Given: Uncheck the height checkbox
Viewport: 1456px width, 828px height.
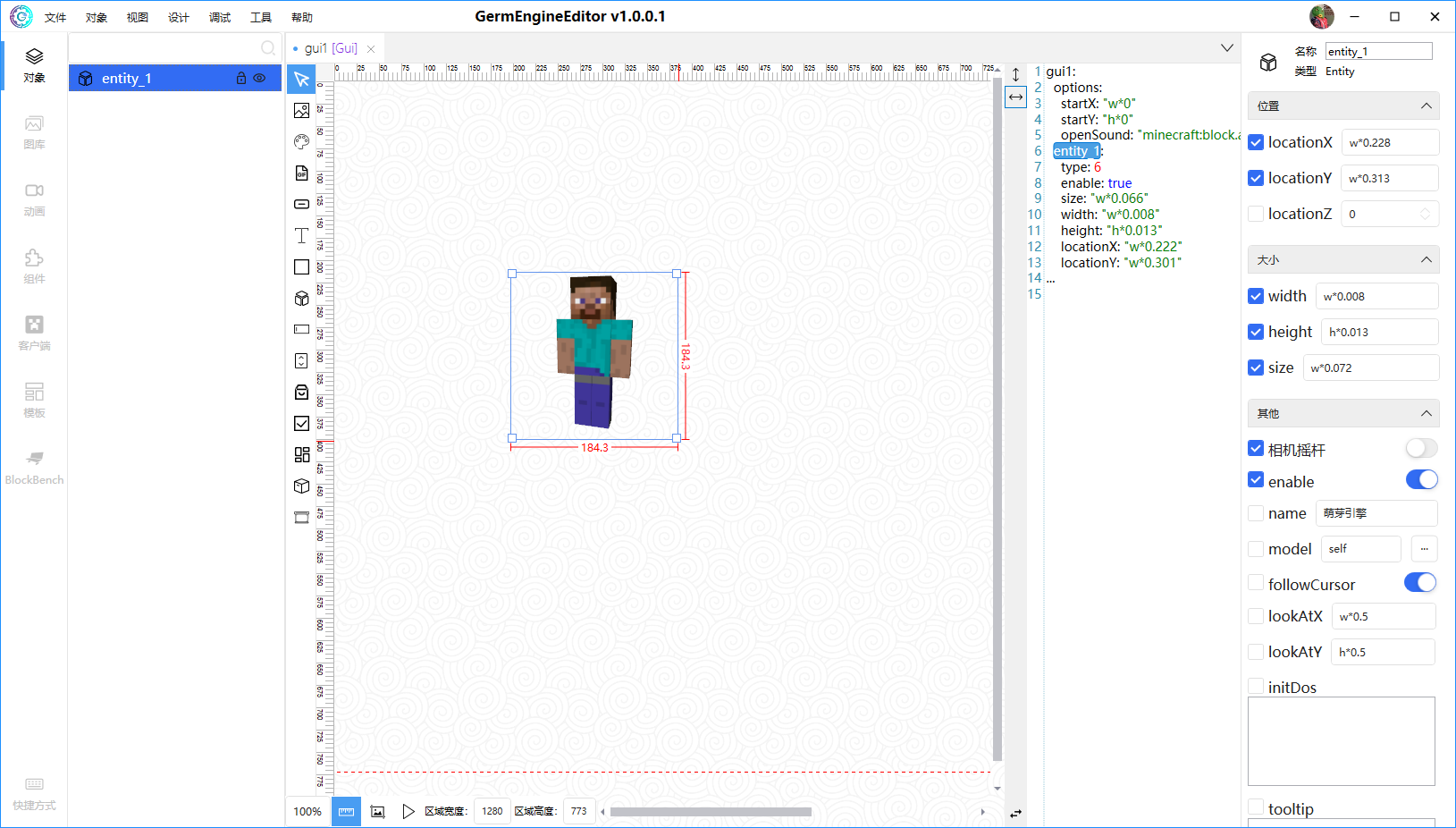Looking at the screenshot, I should click(x=1256, y=332).
